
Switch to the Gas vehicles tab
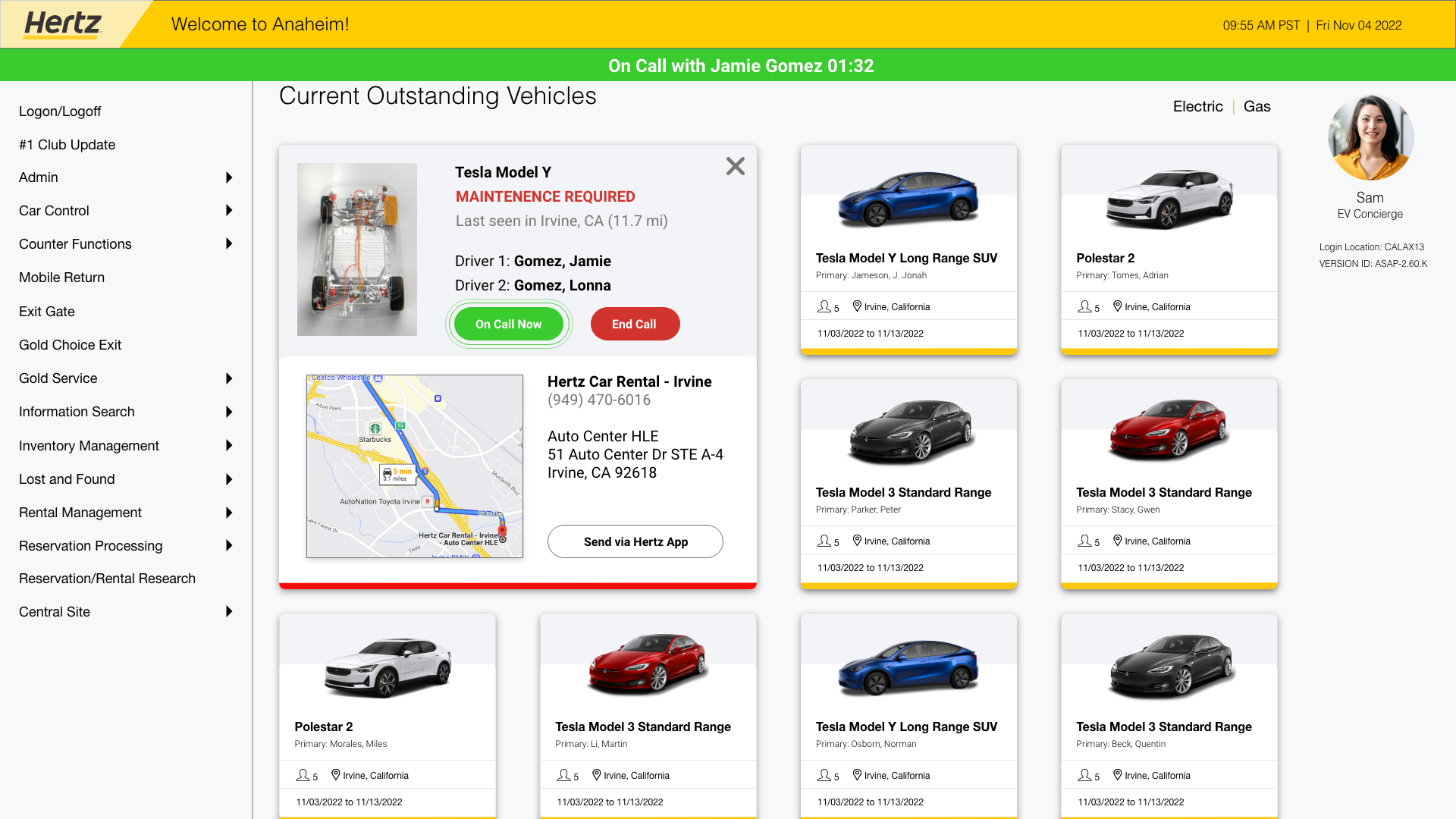(1257, 106)
